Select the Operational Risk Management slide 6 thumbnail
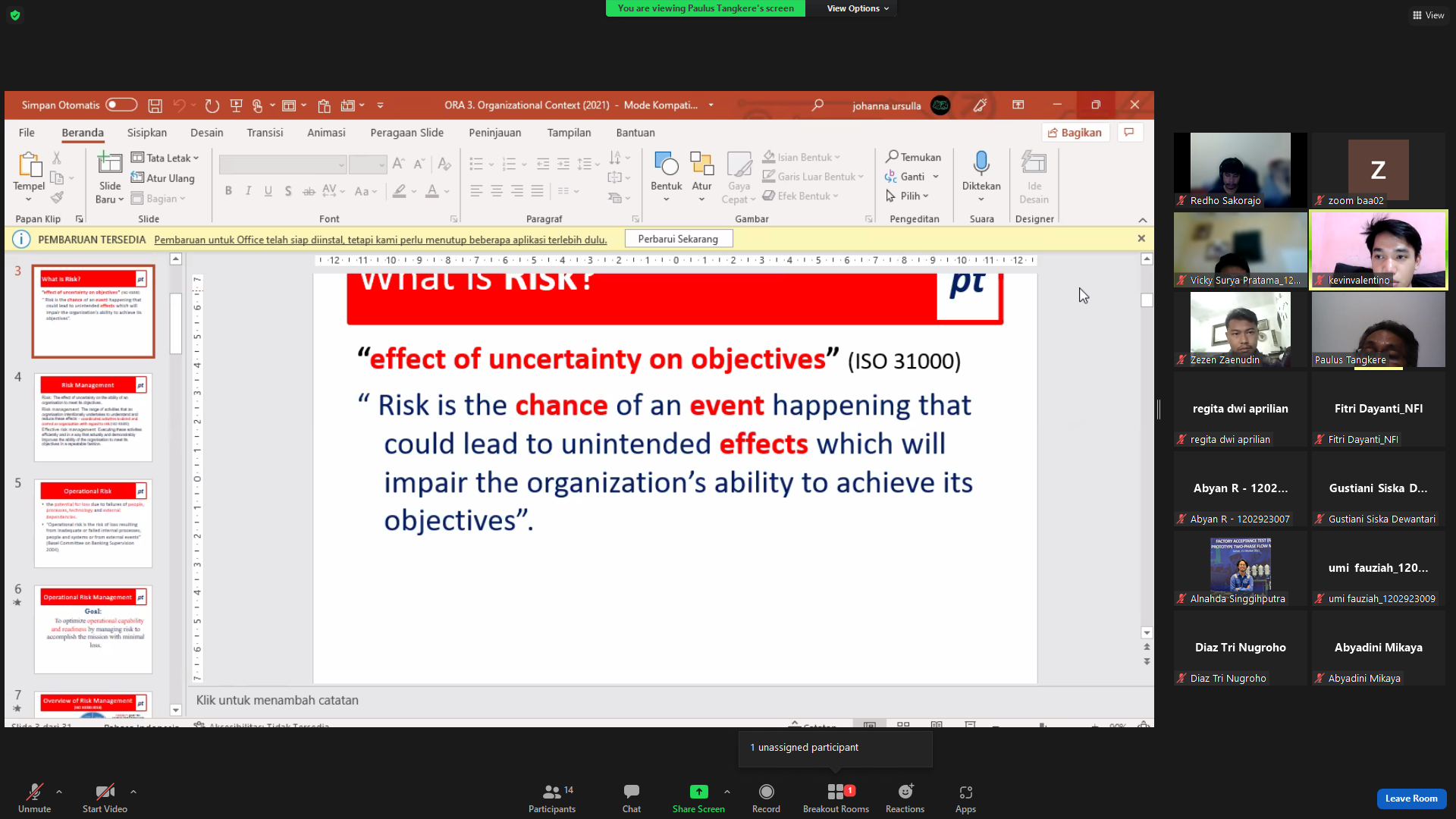Viewport: 1456px width, 819px height. tap(93, 629)
